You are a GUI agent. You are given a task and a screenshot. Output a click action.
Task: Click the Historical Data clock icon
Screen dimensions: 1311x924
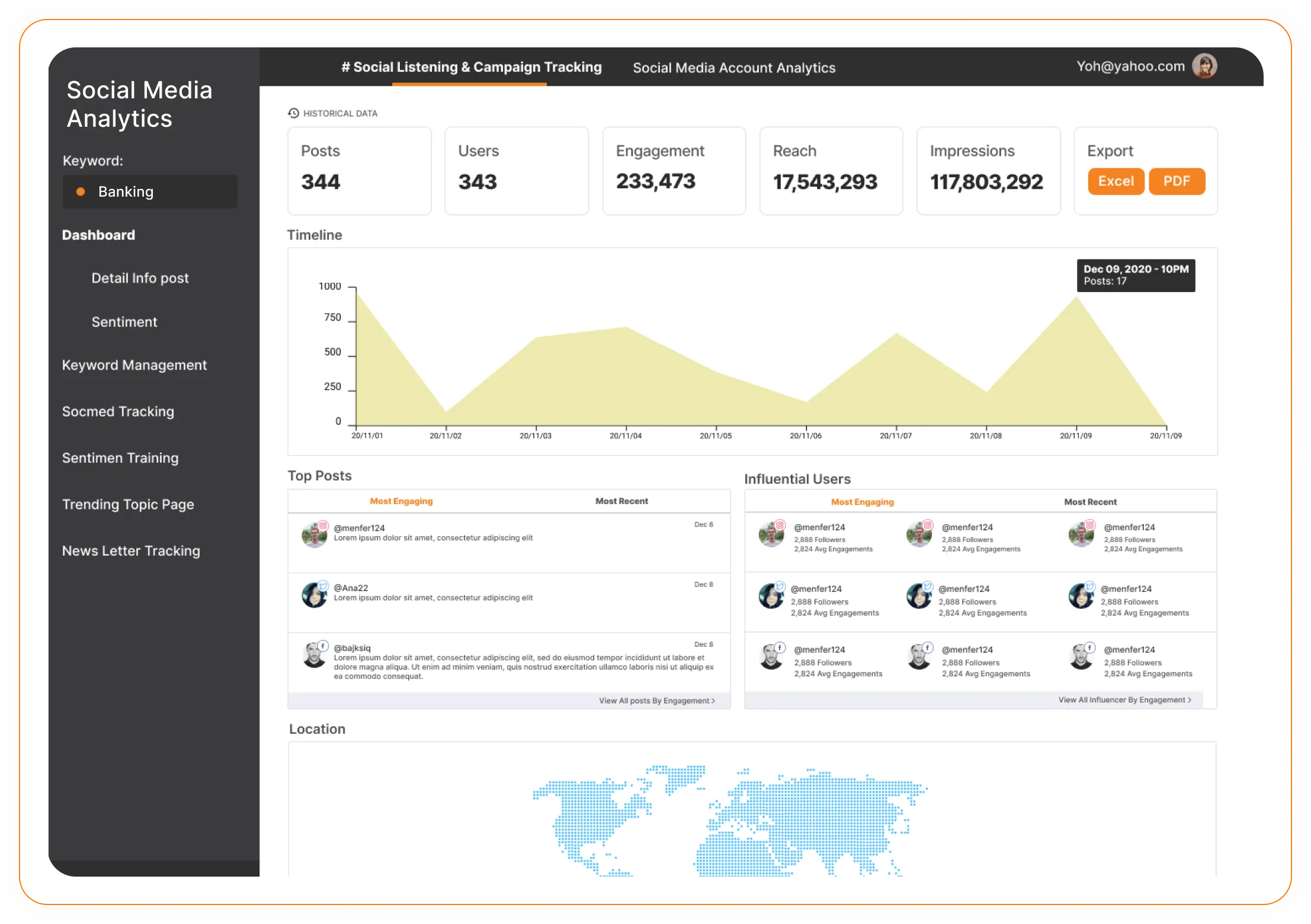pos(293,113)
